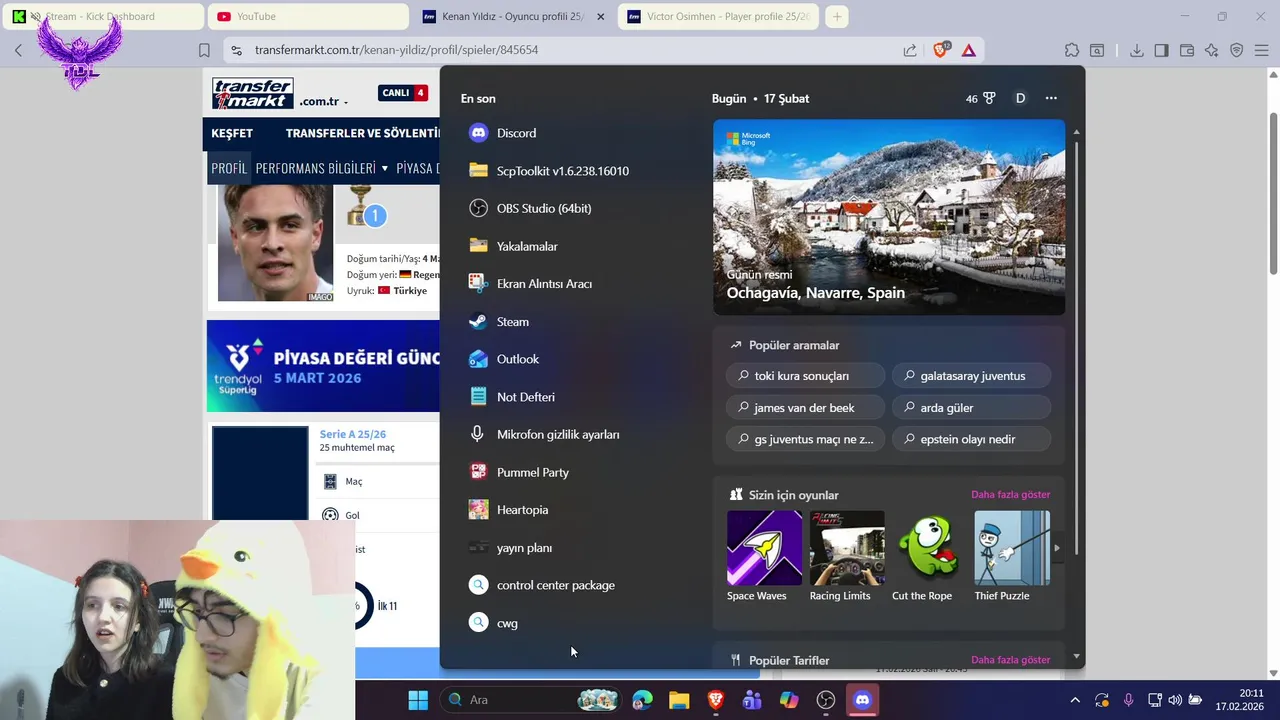Open Microsoft Teams from taskbar
This screenshot has width=1280, height=720.
tap(752, 700)
